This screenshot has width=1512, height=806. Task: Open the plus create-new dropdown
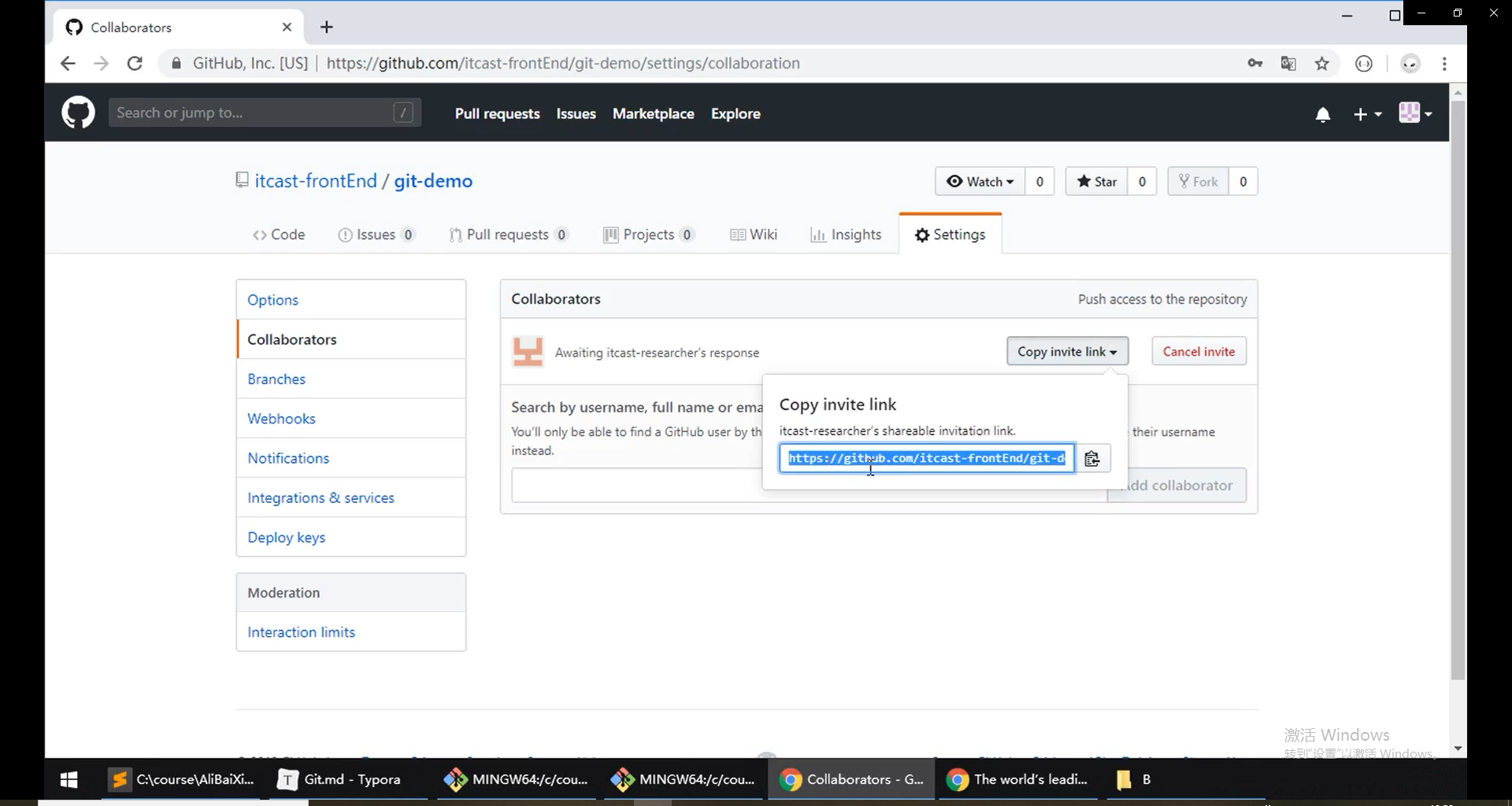point(1367,113)
